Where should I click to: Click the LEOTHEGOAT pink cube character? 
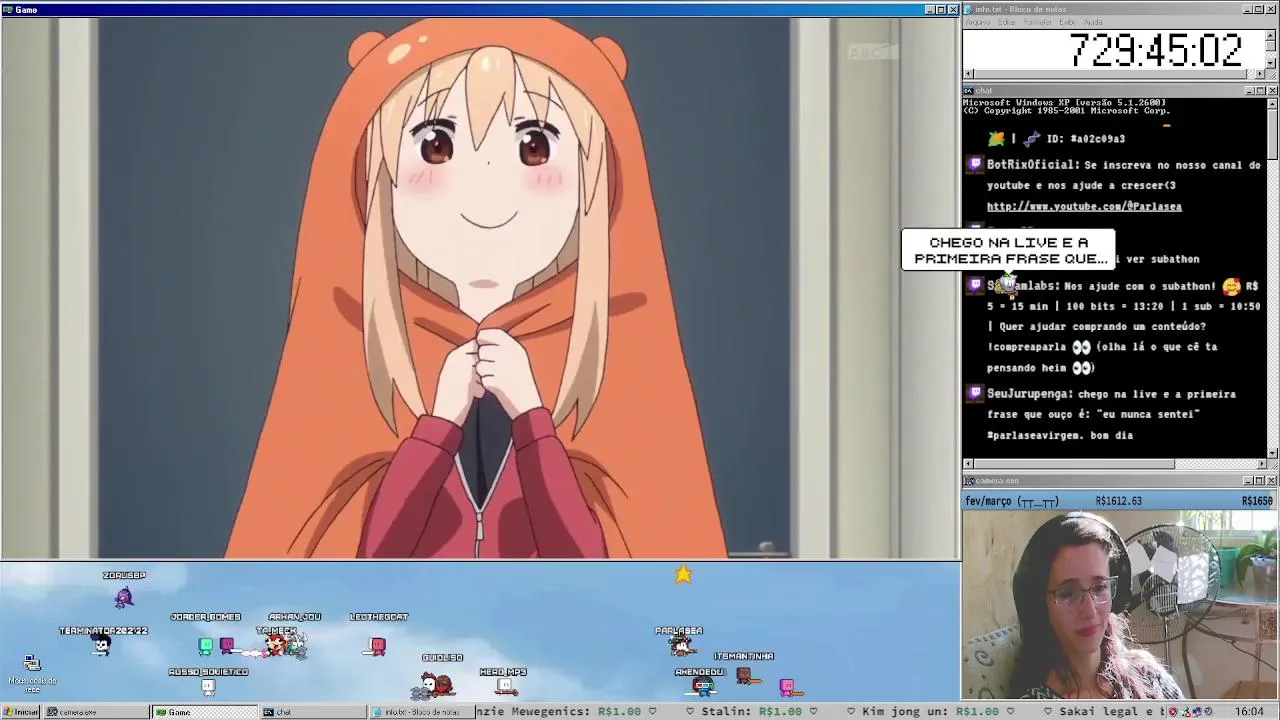coord(377,646)
